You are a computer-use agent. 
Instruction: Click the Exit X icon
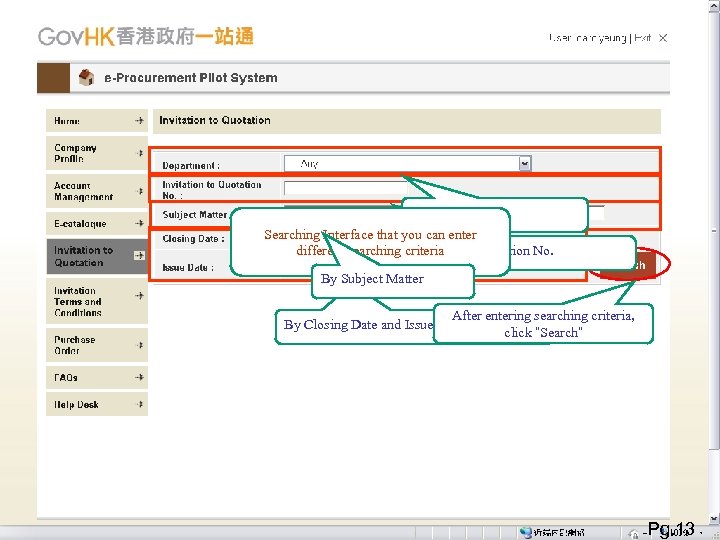[x=663, y=38]
